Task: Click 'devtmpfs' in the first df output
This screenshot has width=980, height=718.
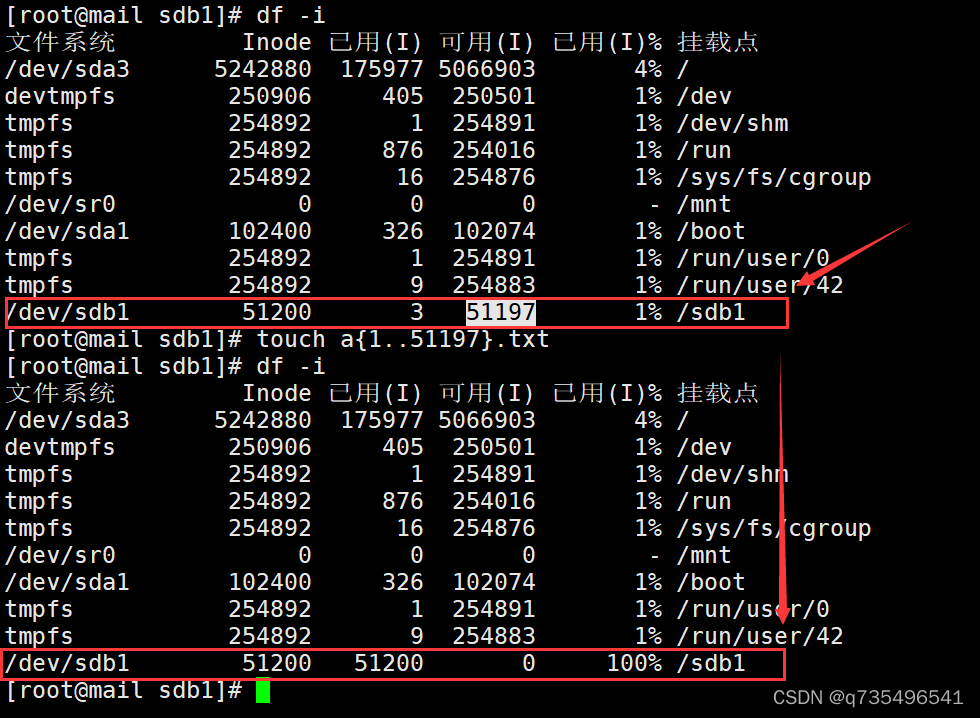Action: point(60,96)
